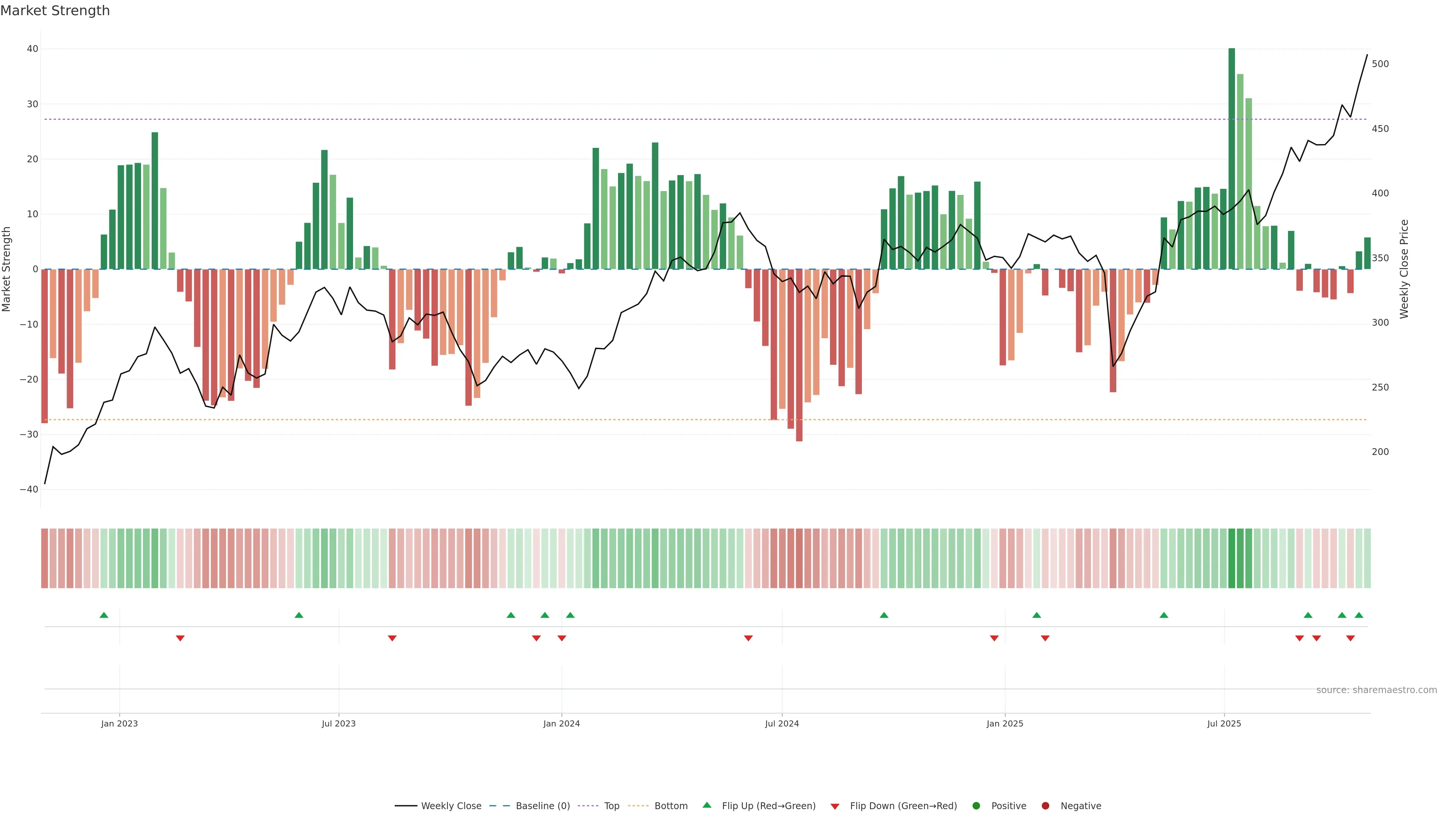Click the Weekly Close Price axis title
Image resolution: width=1456 pixels, height=819 pixels.
[1404, 269]
